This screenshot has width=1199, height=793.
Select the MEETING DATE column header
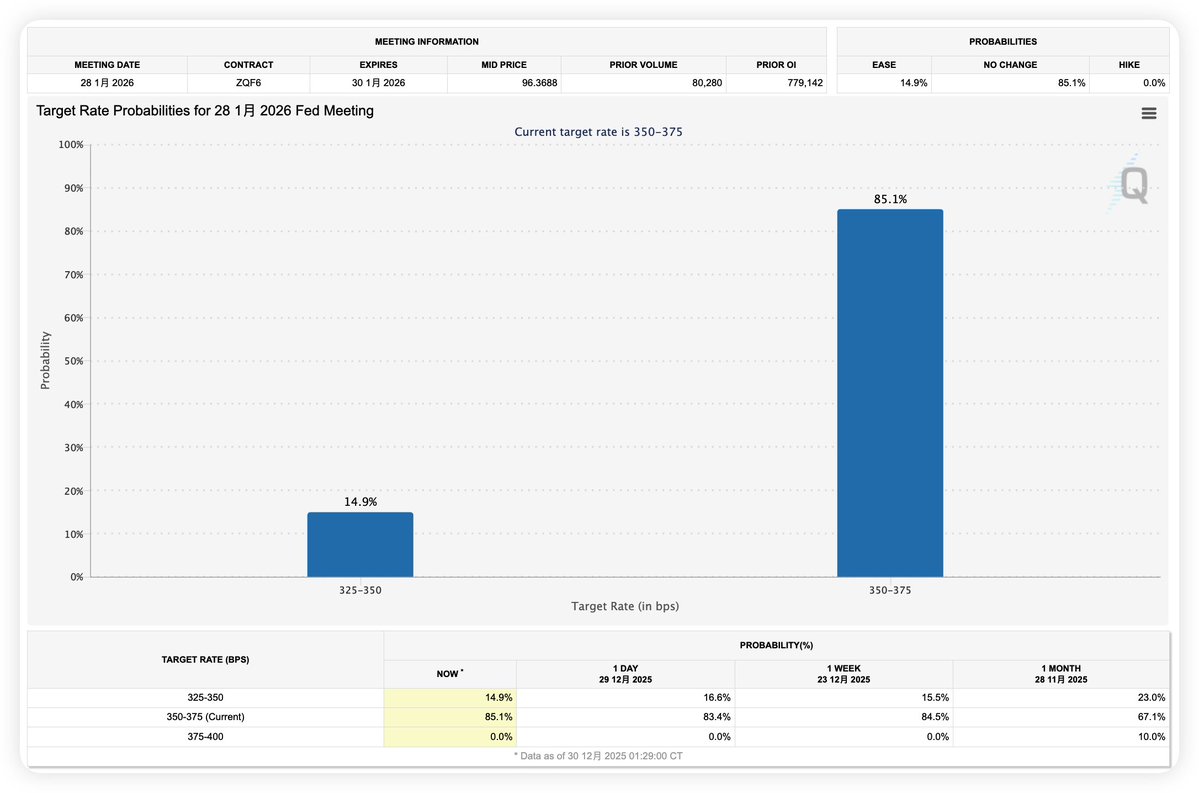(107, 65)
